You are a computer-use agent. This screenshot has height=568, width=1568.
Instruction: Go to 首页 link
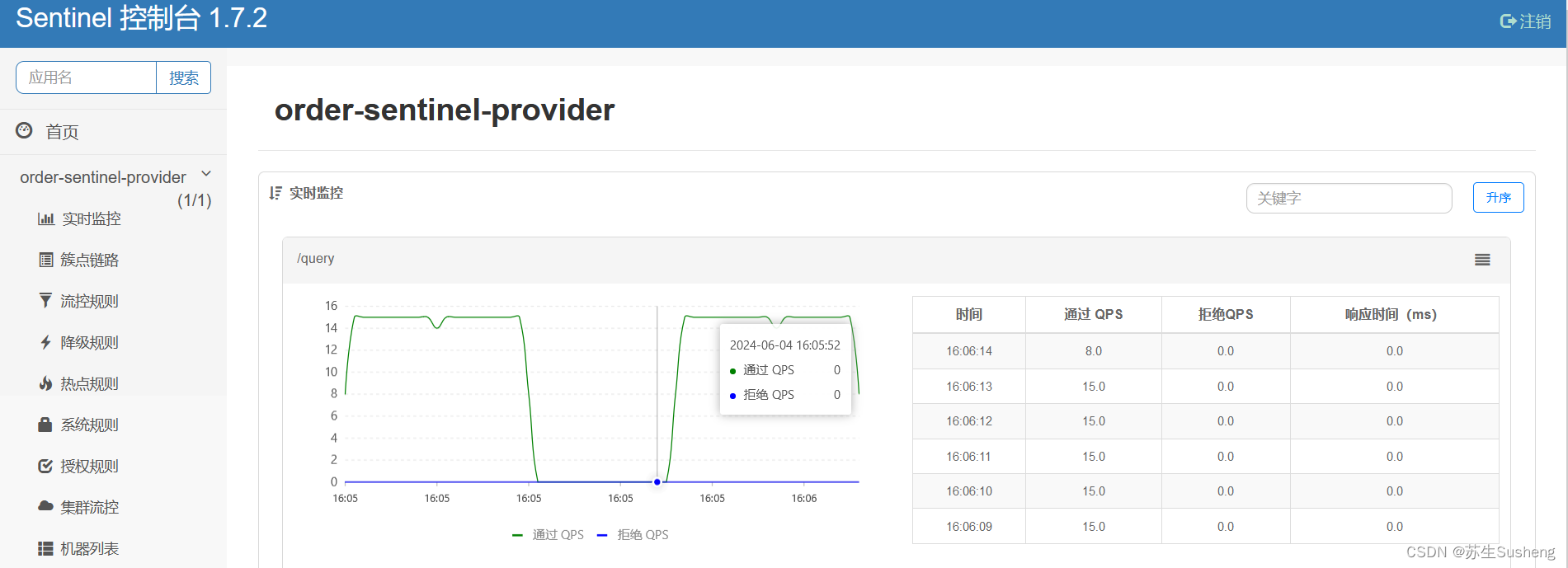click(63, 132)
